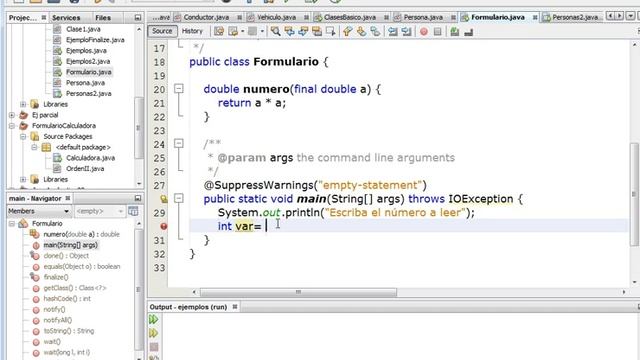640x360 pixels.
Task: Click the Stop Macro Recording icon
Action: coord(438,31)
